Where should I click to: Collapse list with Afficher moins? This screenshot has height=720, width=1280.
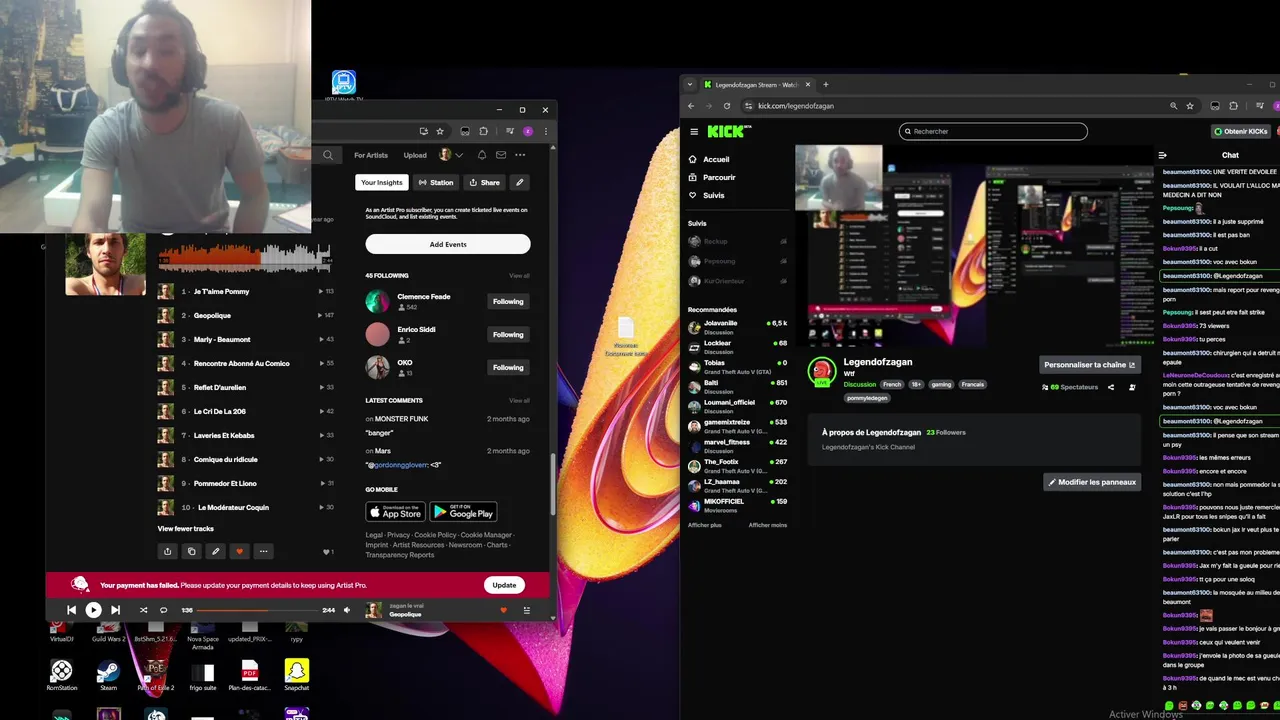[768, 525]
